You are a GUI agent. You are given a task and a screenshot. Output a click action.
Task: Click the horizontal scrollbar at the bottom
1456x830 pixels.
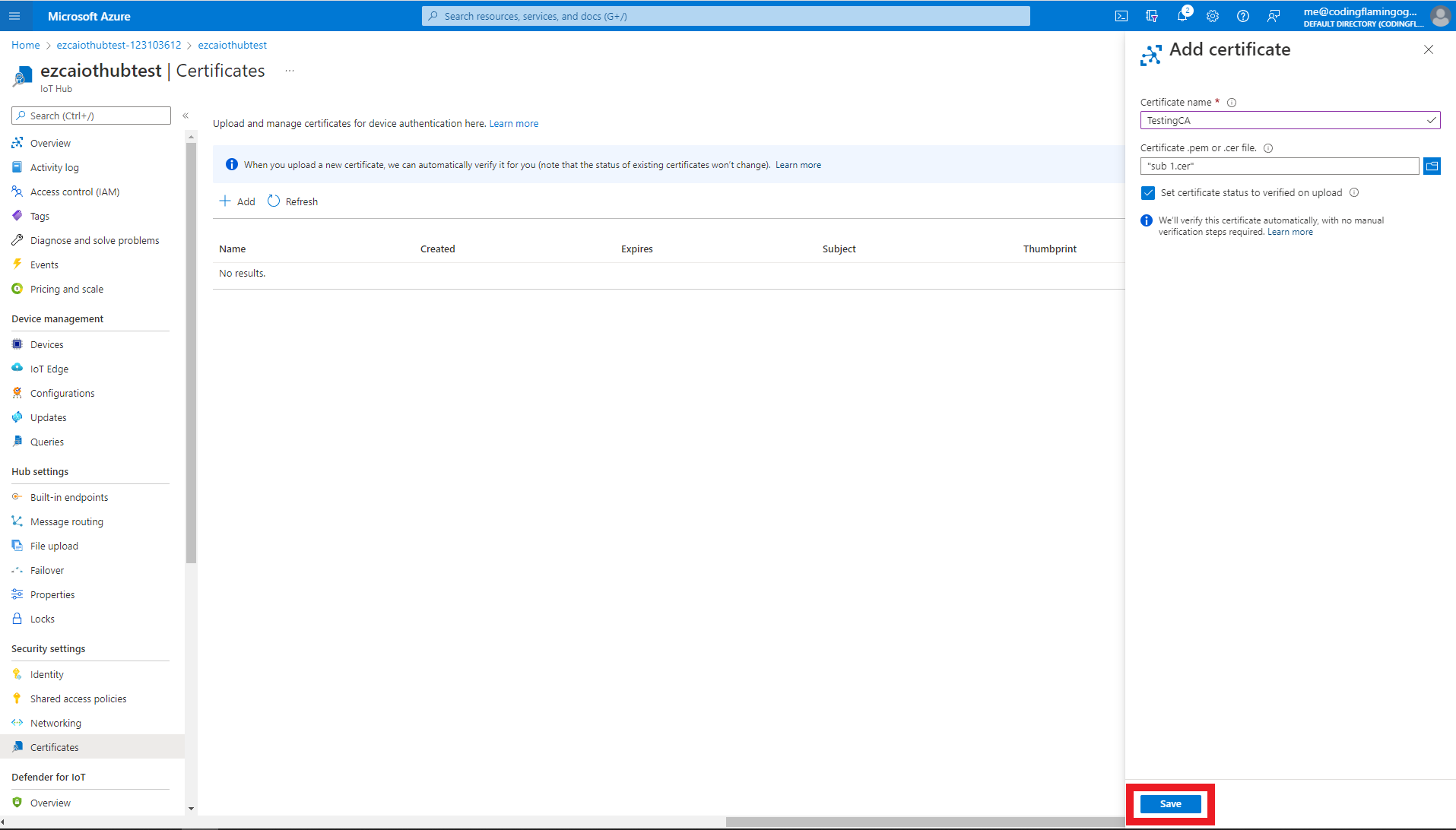coord(925,822)
